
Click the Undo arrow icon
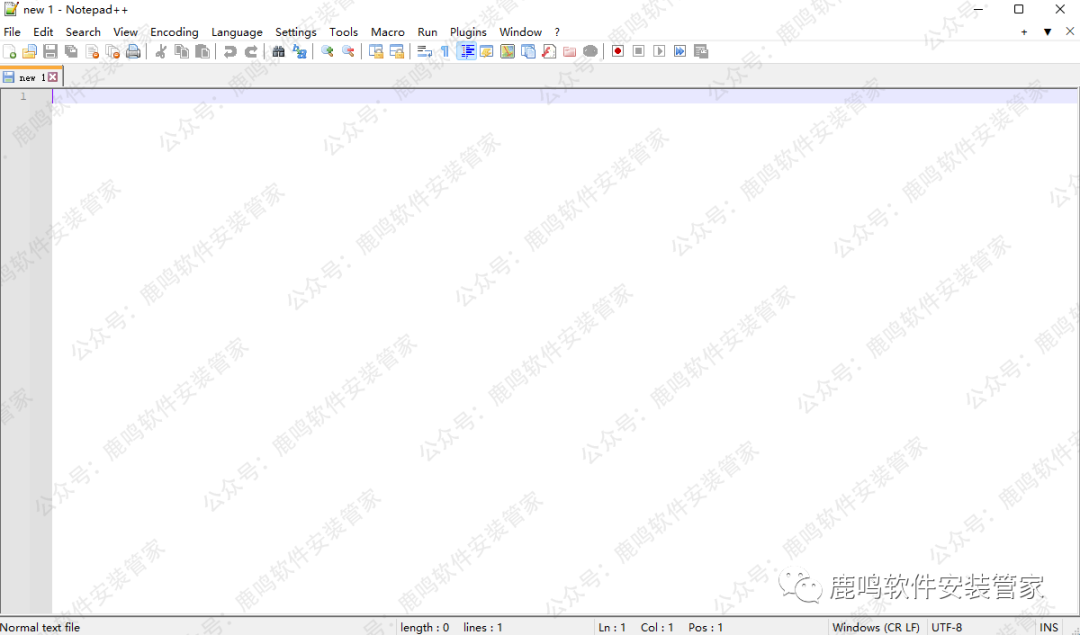click(230, 52)
